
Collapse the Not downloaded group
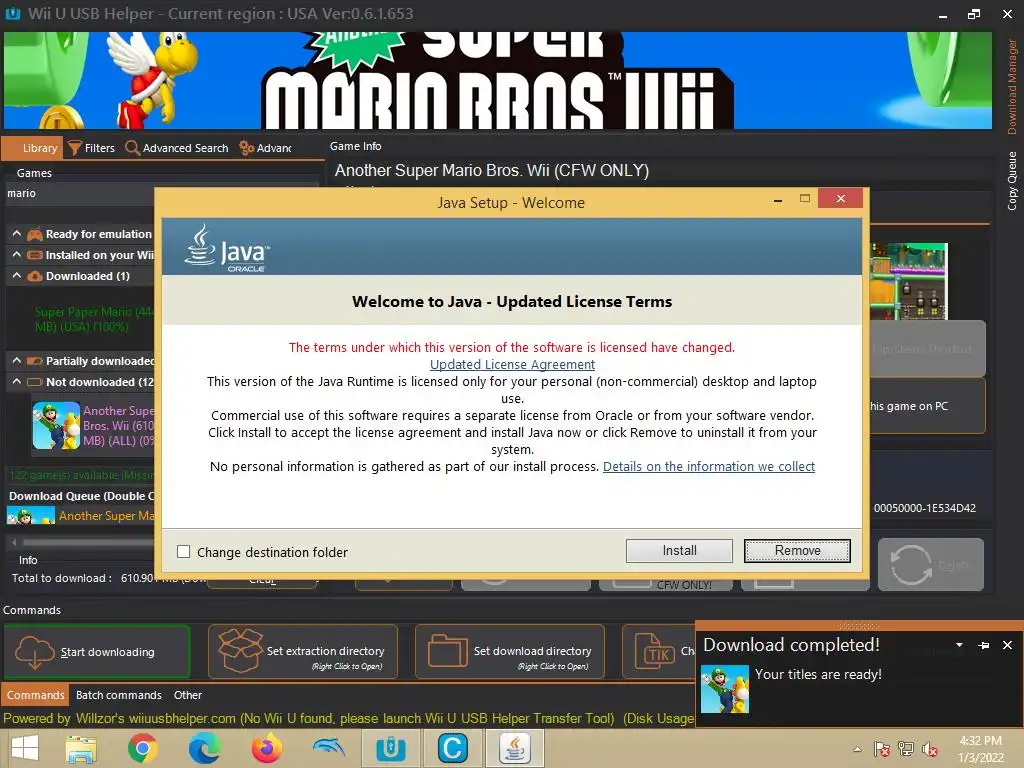[x=16, y=381]
